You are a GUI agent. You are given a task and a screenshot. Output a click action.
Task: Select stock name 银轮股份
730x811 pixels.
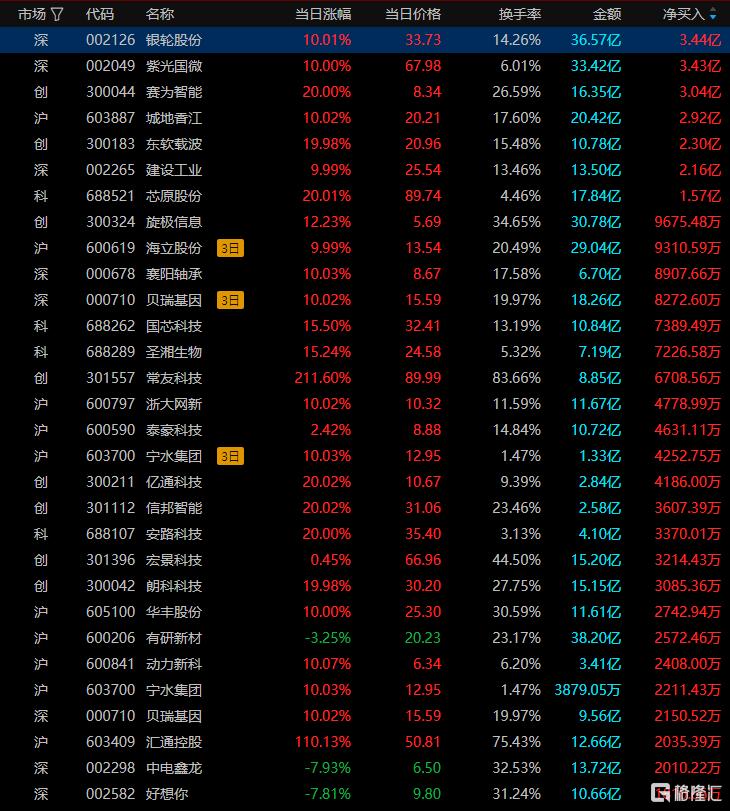174,40
